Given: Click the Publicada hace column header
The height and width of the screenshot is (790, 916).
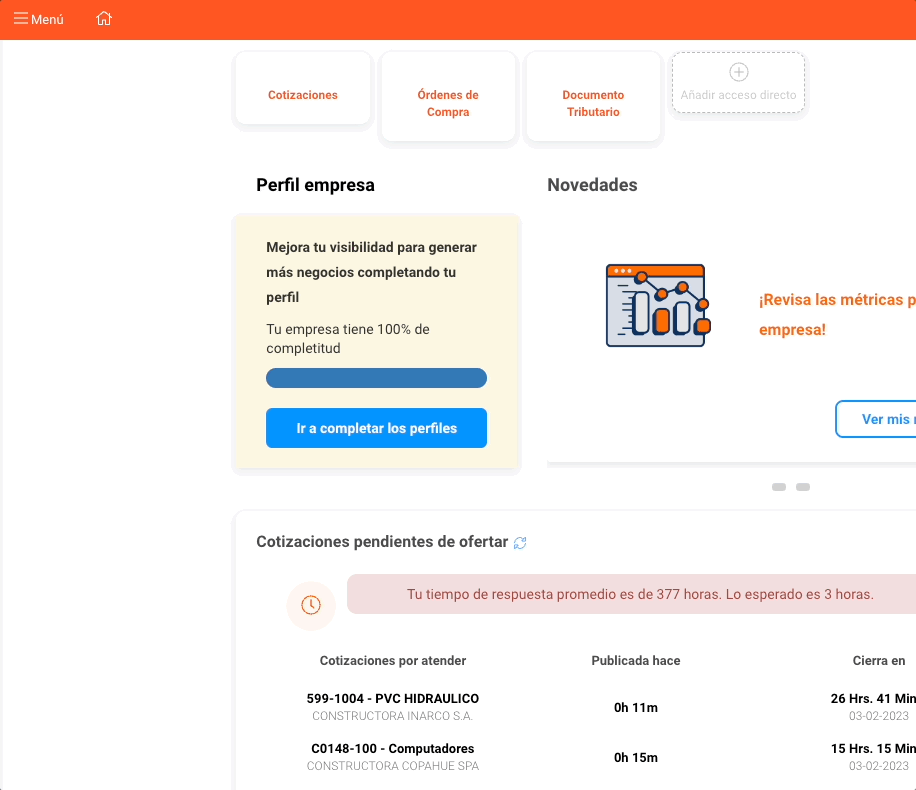Looking at the screenshot, I should [x=636, y=661].
